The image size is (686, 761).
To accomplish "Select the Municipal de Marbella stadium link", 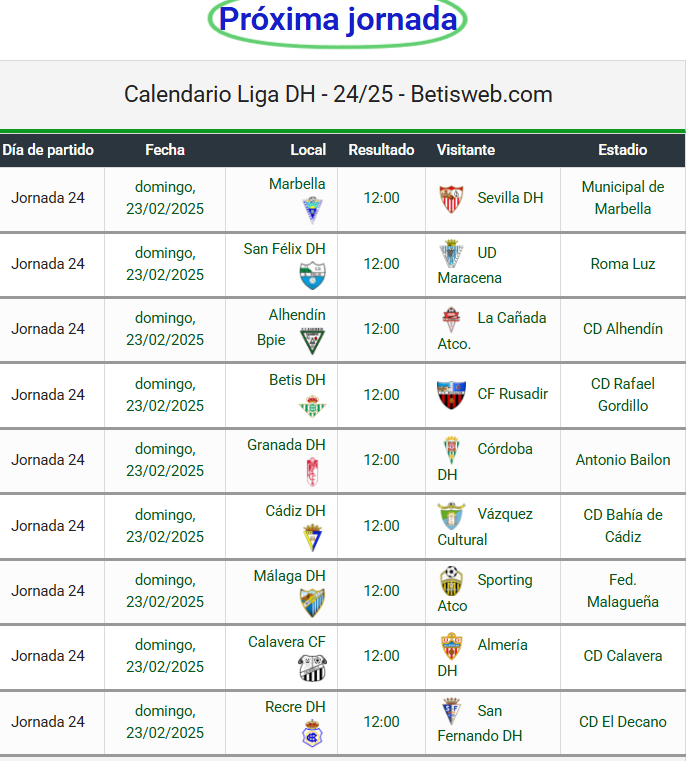I will click(622, 198).
